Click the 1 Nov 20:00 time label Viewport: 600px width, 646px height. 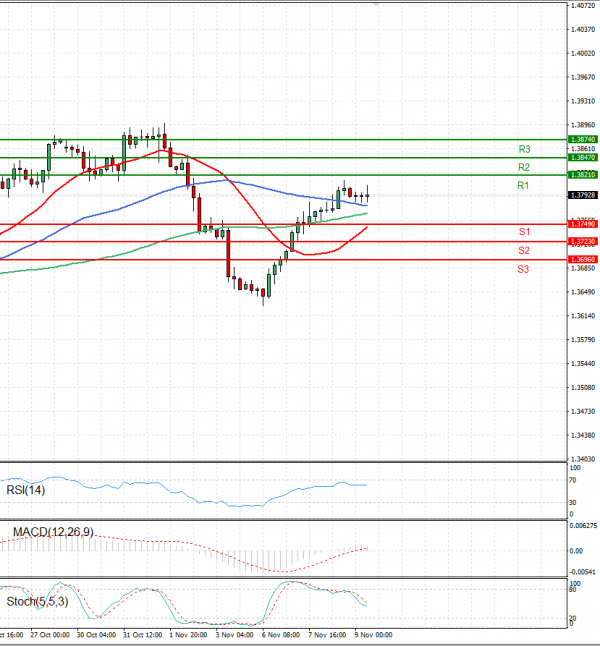pyautogui.click(x=188, y=635)
